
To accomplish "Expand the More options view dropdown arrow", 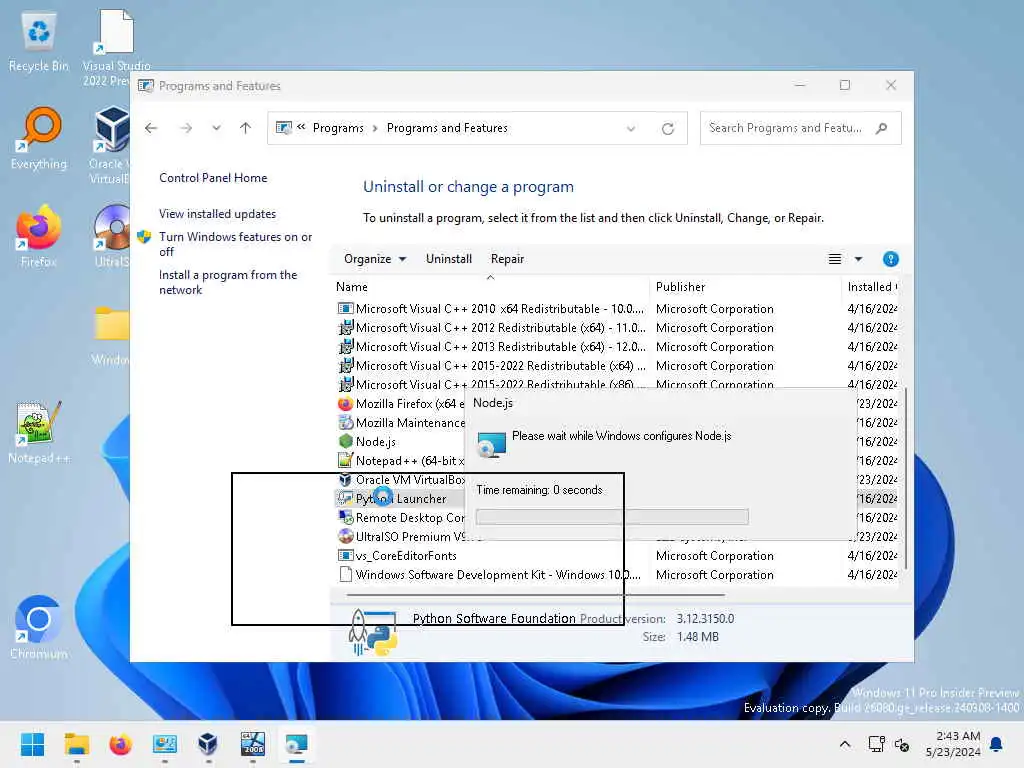I will tap(859, 259).
